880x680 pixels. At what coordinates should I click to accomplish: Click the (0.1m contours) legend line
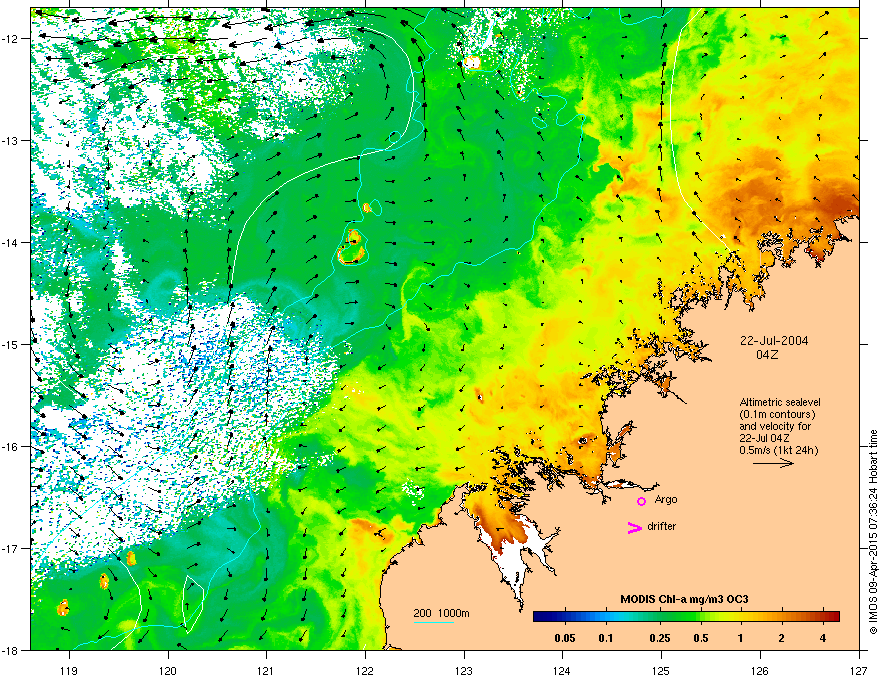pos(777,415)
